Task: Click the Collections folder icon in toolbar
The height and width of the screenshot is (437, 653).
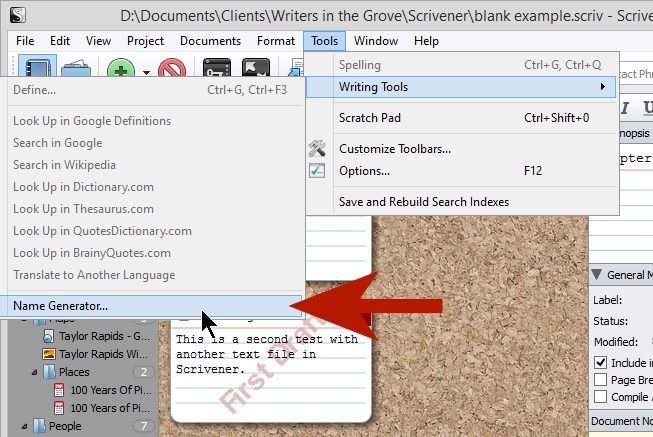Action: pos(77,68)
